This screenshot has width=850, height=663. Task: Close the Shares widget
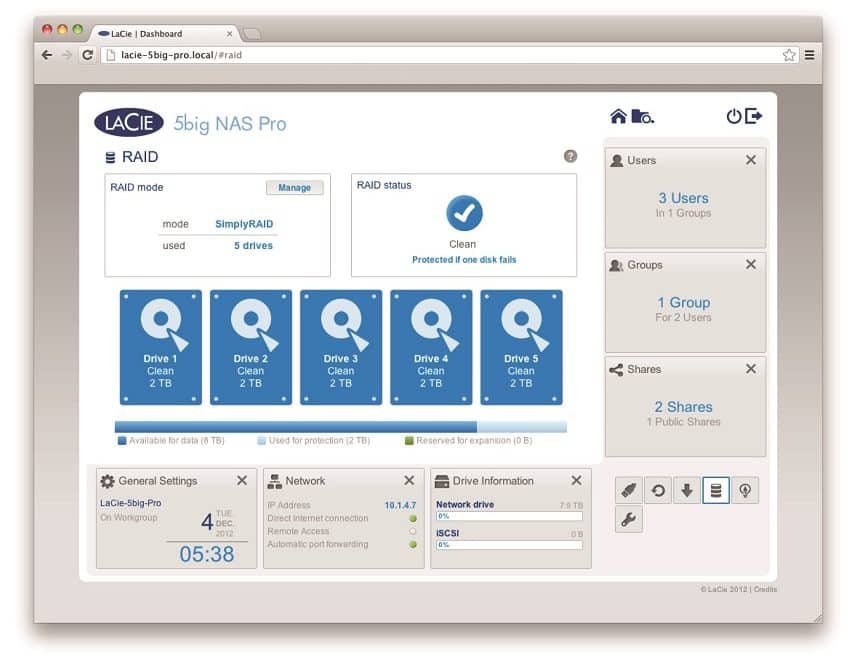[751, 369]
